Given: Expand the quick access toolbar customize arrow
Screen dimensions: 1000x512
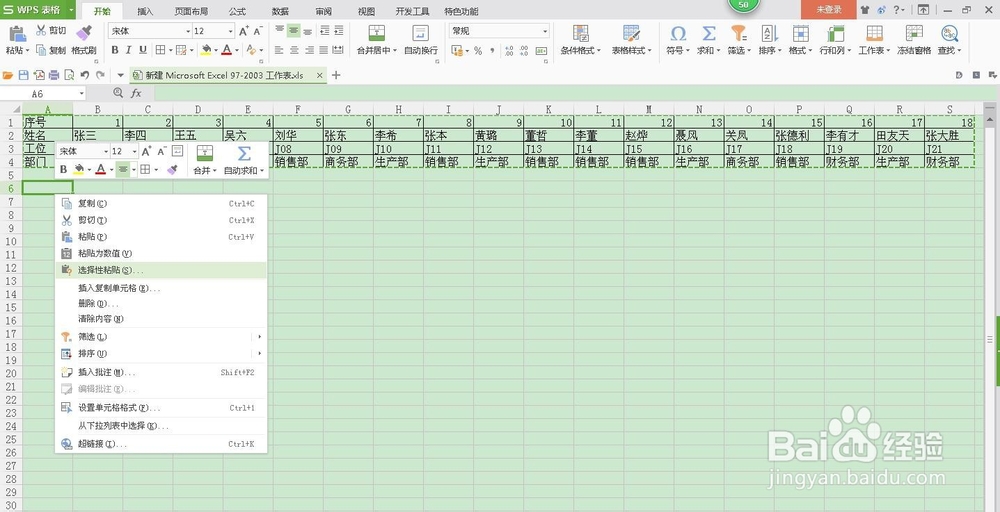Looking at the screenshot, I should pyautogui.click(x=121, y=75).
